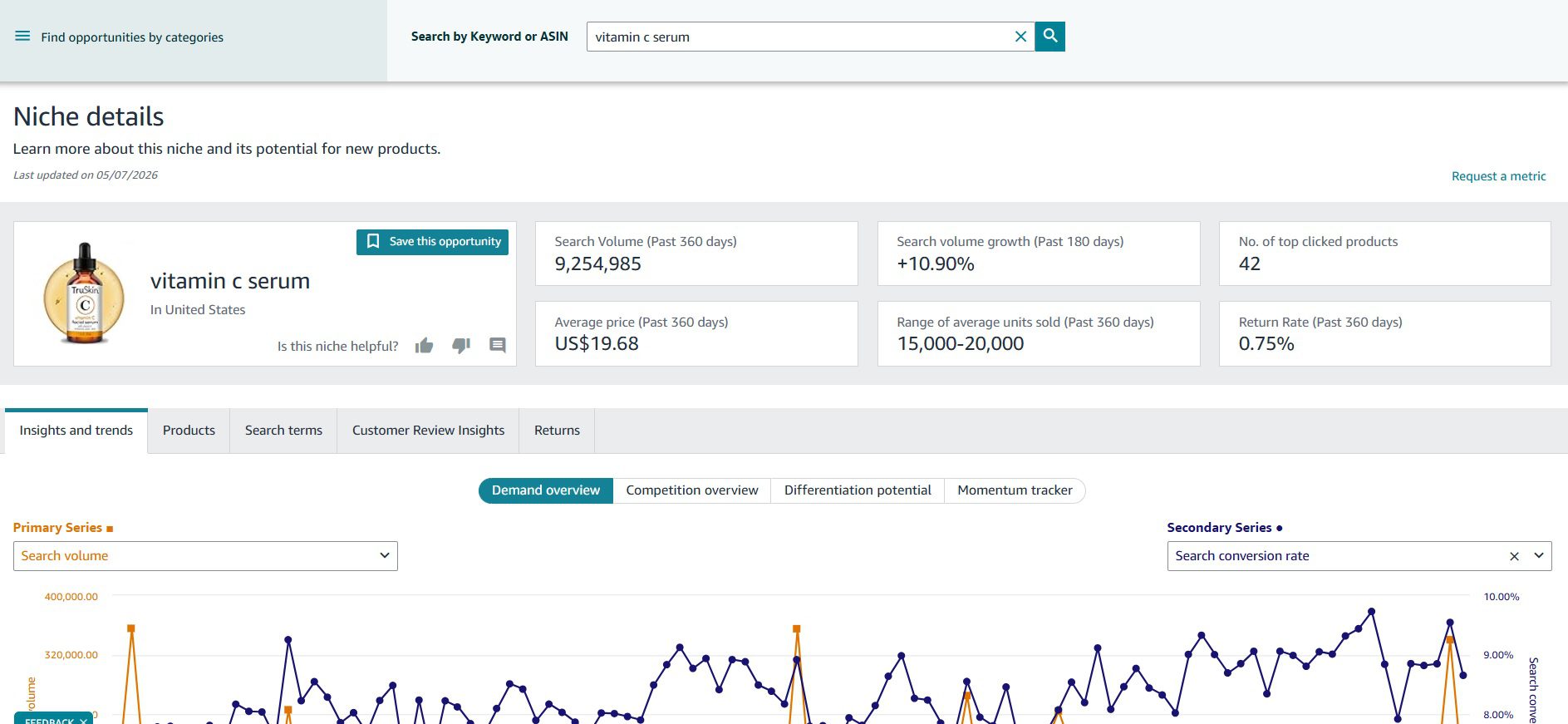Open the comment feedback icon
The height and width of the screenshot is (724, 1568).
pyautogui.click(x=498, y=345)
